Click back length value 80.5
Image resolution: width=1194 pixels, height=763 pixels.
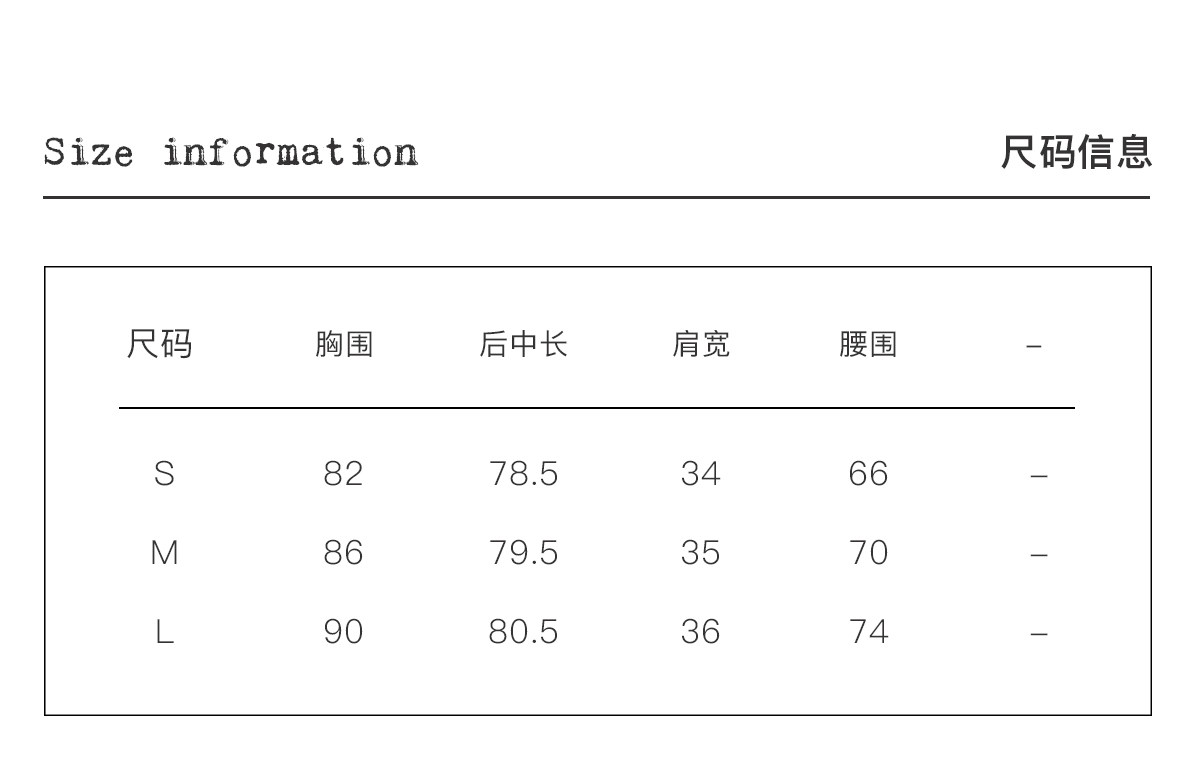[x=523, y=632]
